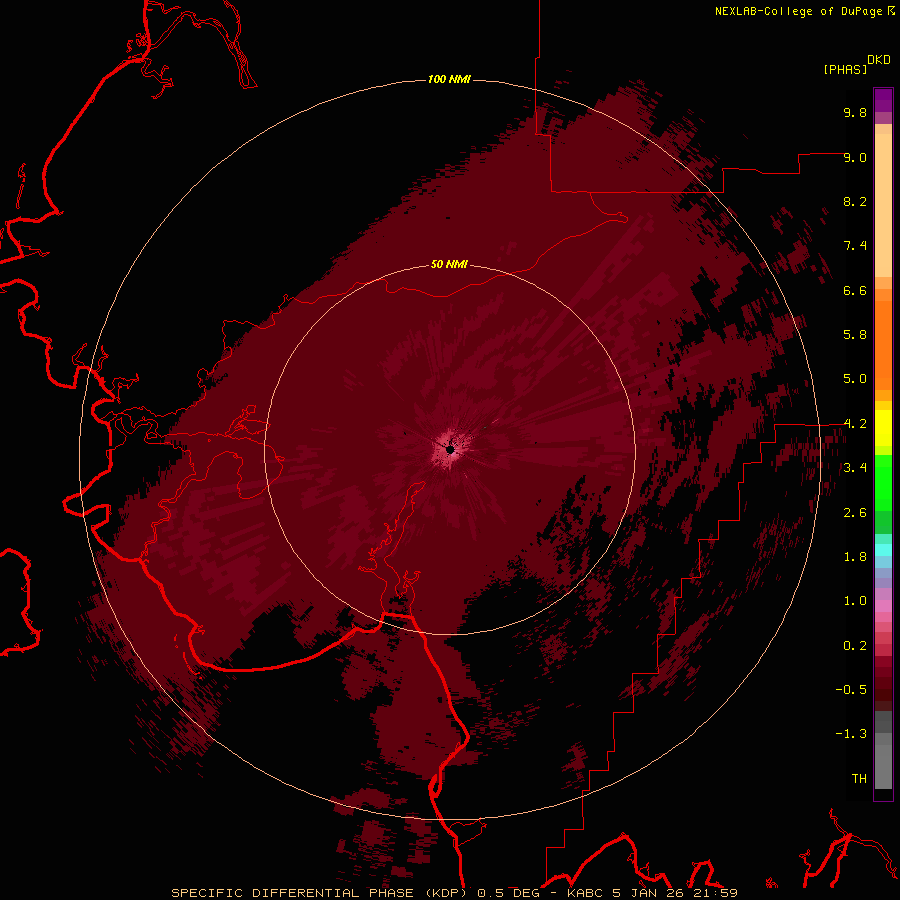The height and width of the screenshot is (900, 900).
Task: Click the 1.0 legend value
Action: (x=855, y=601)
